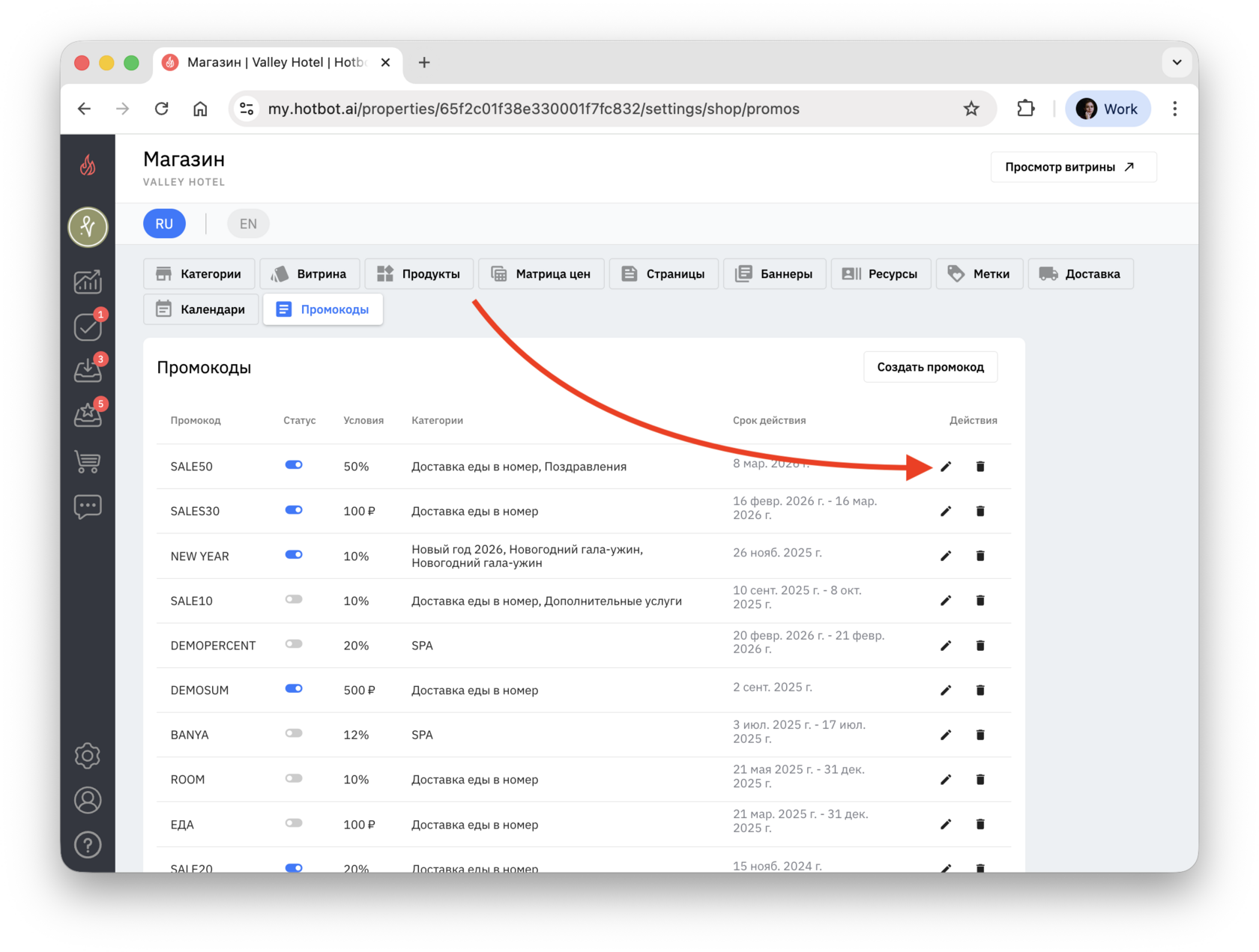Viewport: 1259px width, 952px height.
Task: Open the reviews star inbox sidebar icon
Action: click(x=88, y=415)
